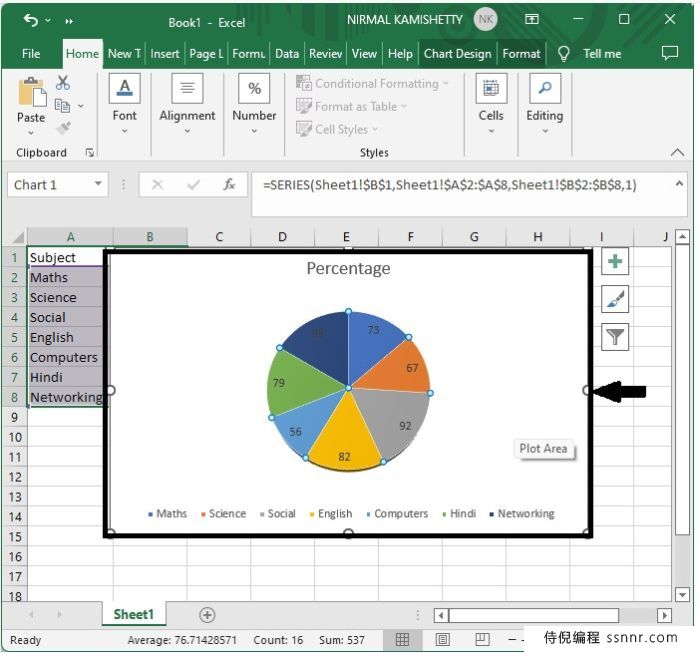Add a new sheet with plus icon

point(207,615)
